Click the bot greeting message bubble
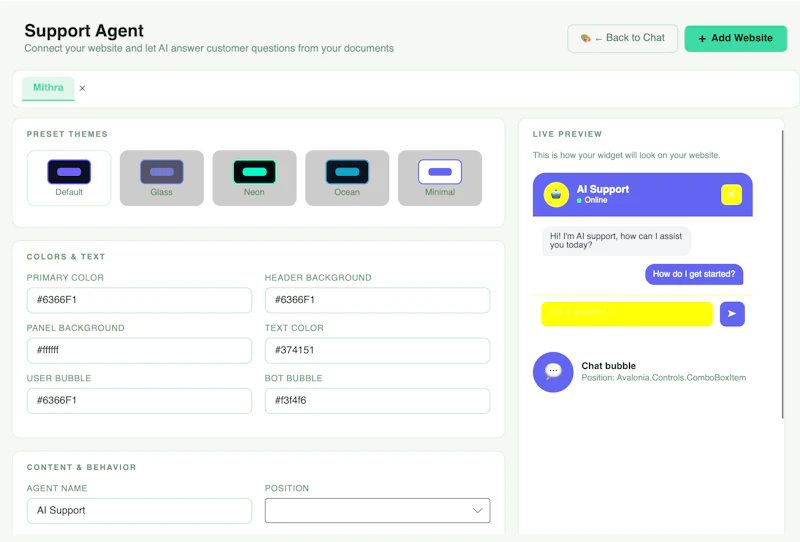Screen dimensions: 800x542 tap(616, 240)
